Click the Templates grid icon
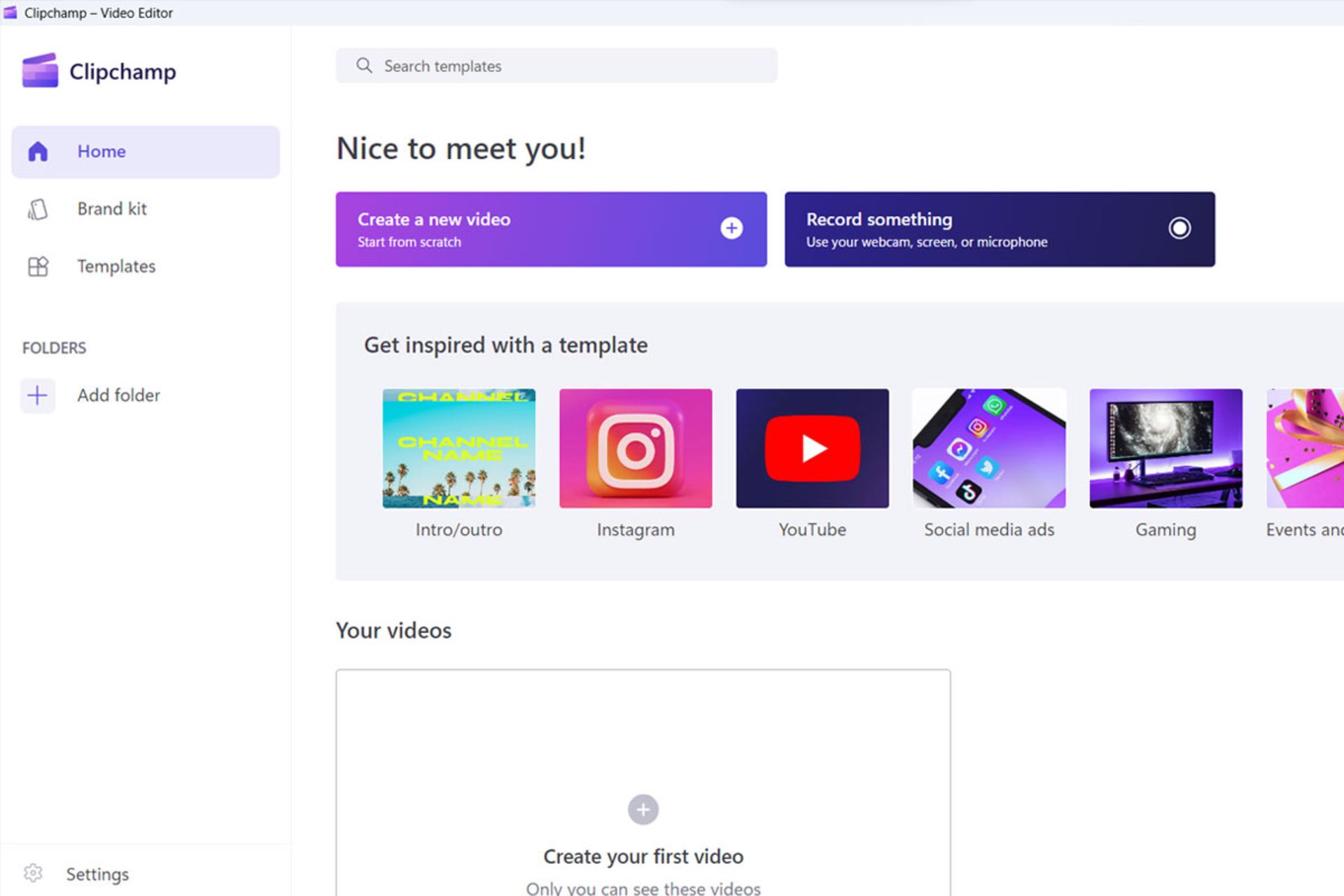The image size is (1344, 896). [38, 267]
